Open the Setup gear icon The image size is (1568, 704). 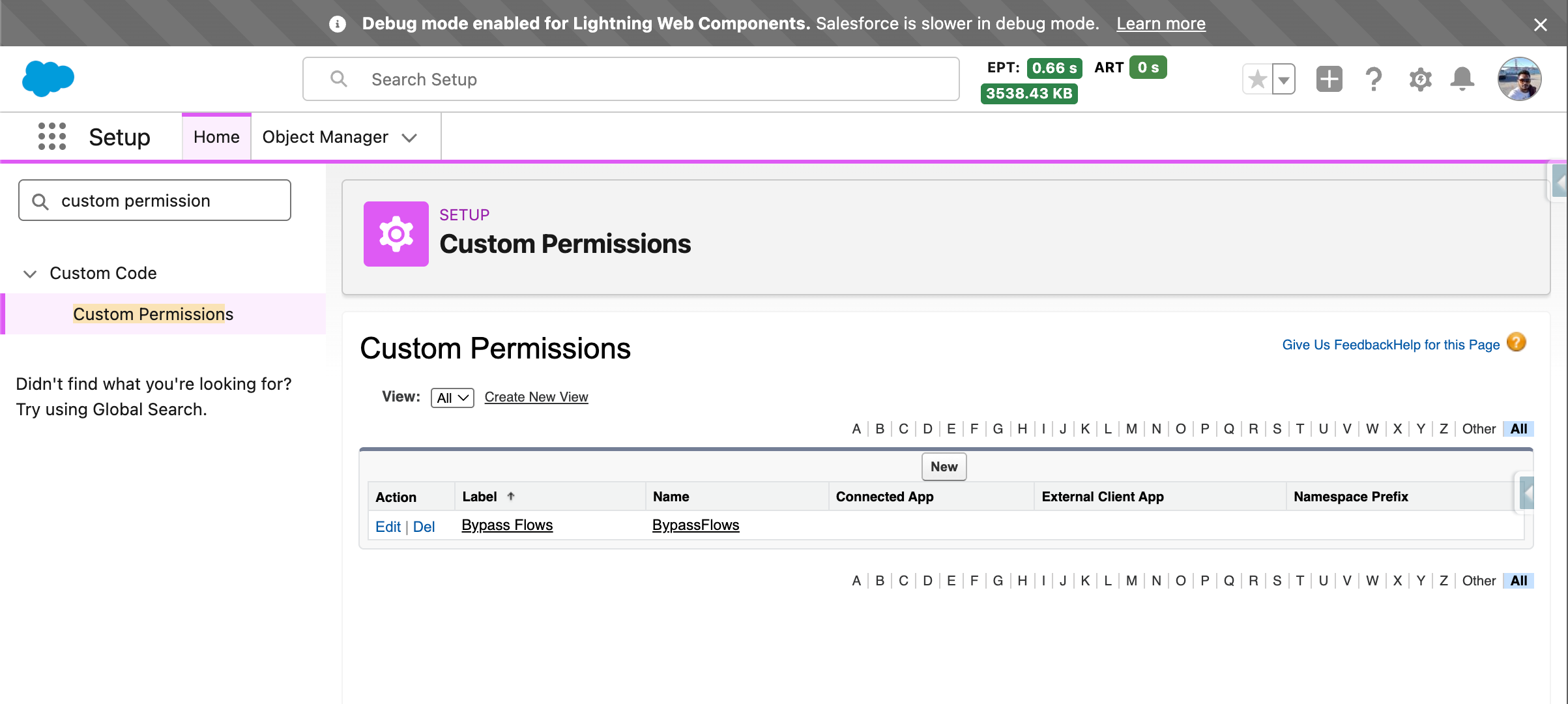tap(1420, 79)
